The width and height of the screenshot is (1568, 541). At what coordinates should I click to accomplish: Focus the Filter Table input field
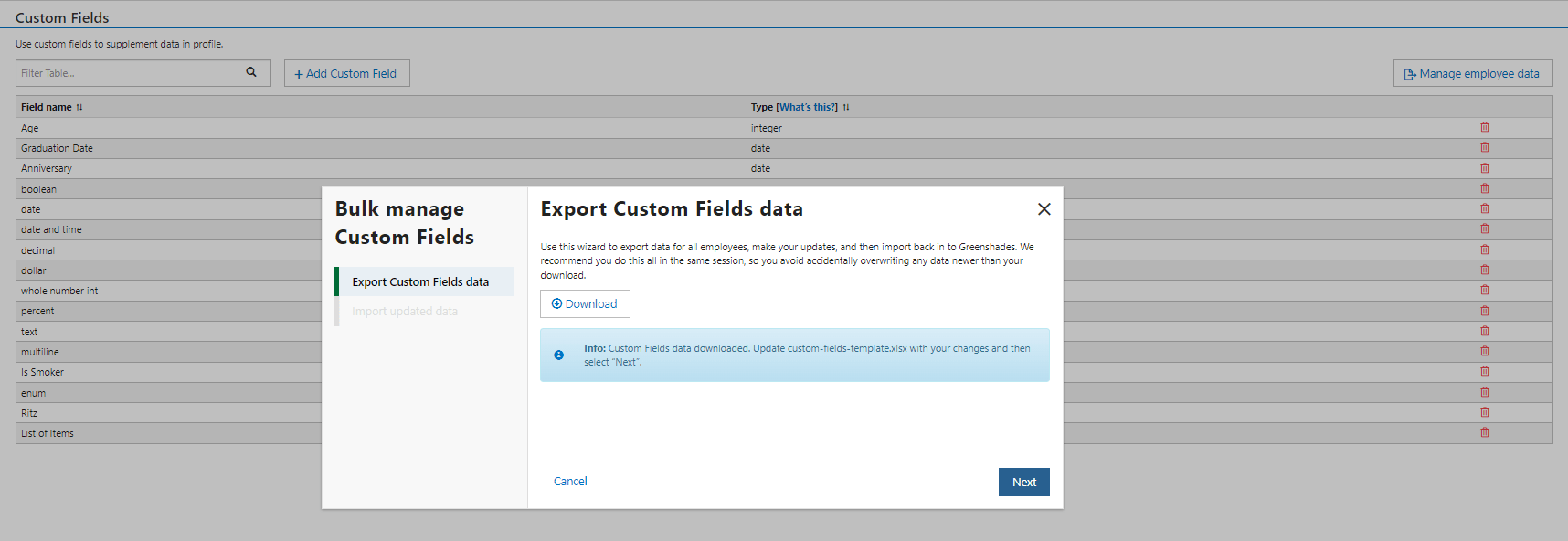tap(128, 73)
